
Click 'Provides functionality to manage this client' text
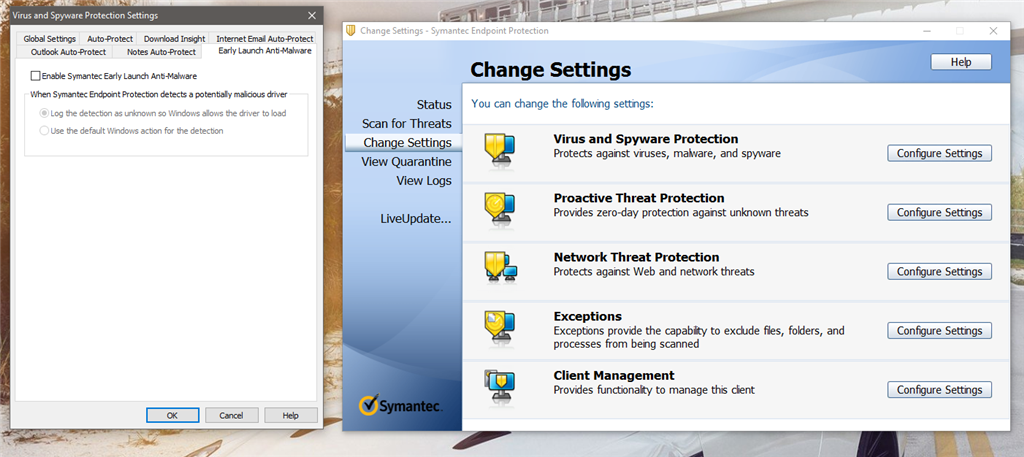(x=654, y=390)
